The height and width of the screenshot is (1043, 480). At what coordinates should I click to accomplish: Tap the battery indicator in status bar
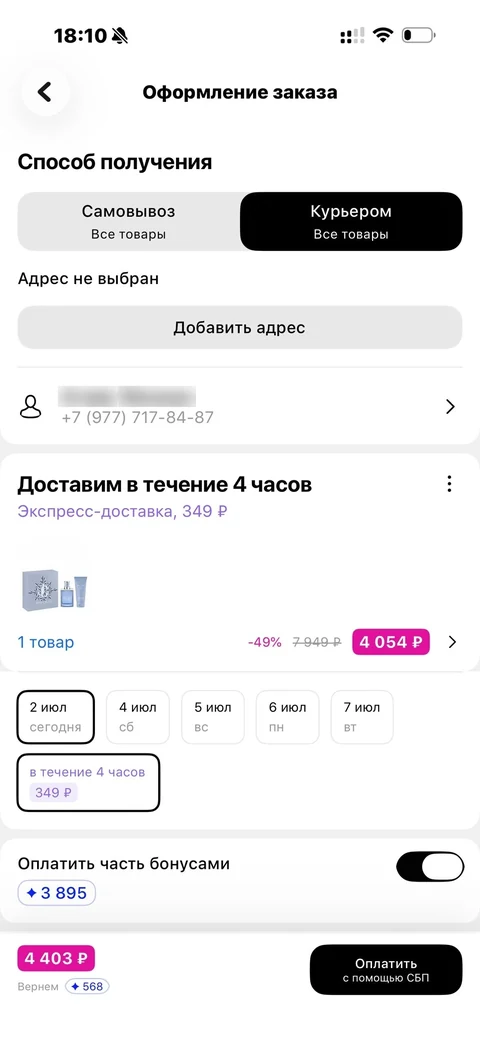(418, 35)
